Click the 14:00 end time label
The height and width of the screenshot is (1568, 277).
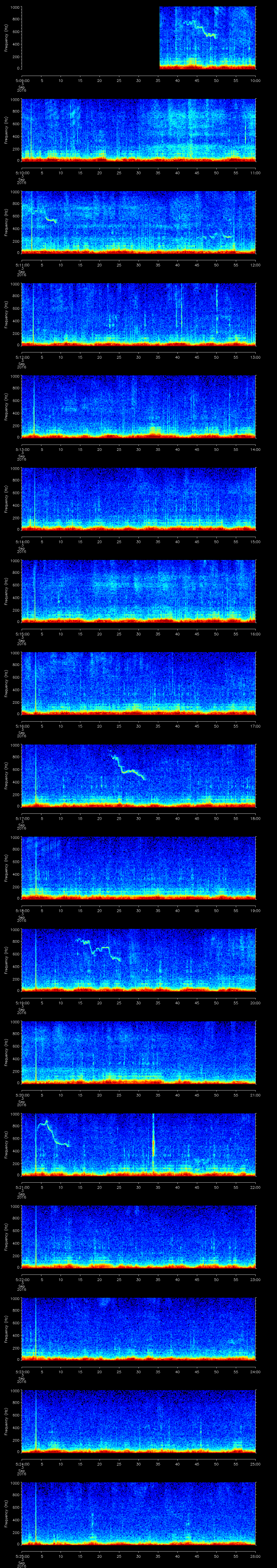tap(255, 449)
